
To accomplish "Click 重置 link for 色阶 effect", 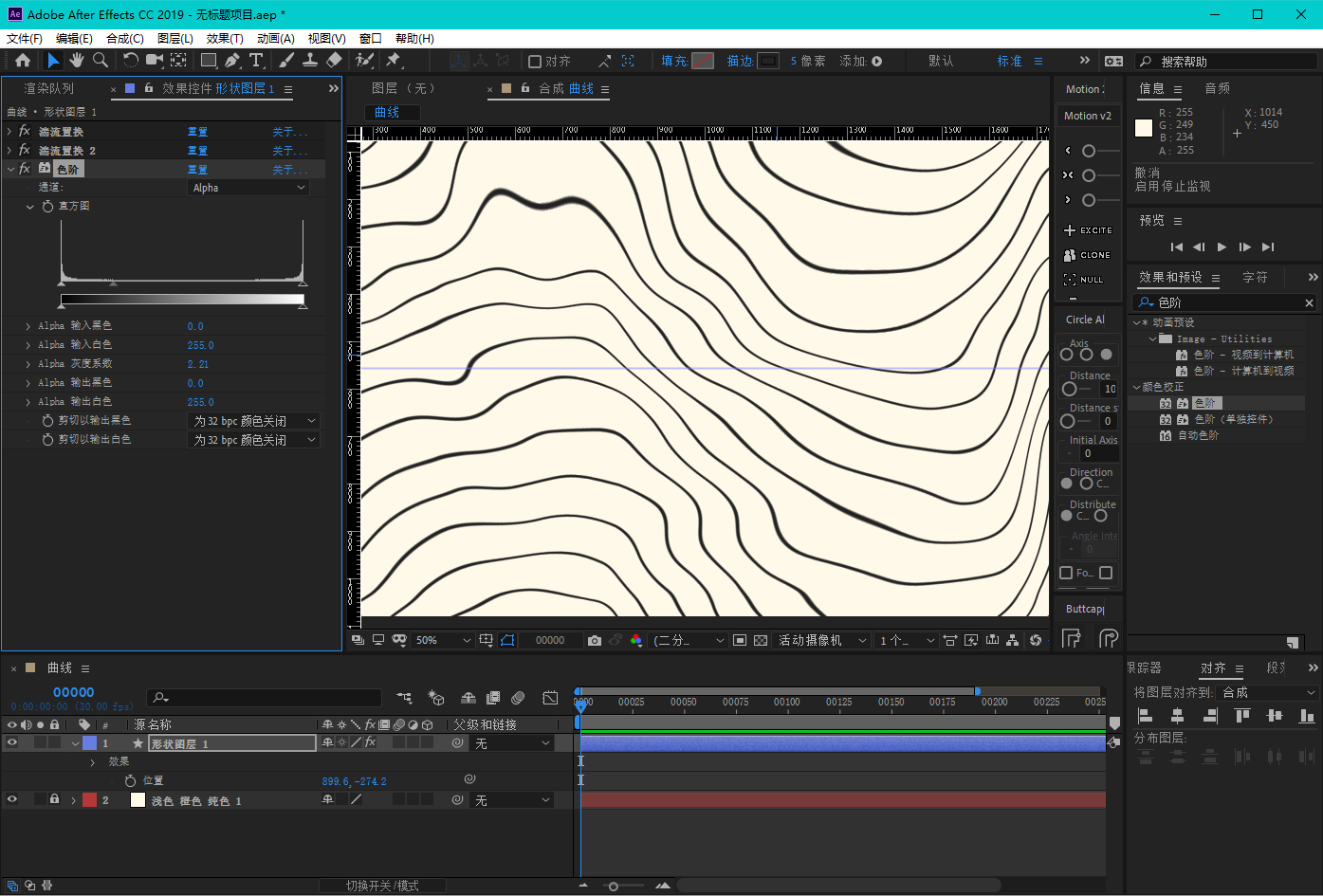I will point(197,170).
